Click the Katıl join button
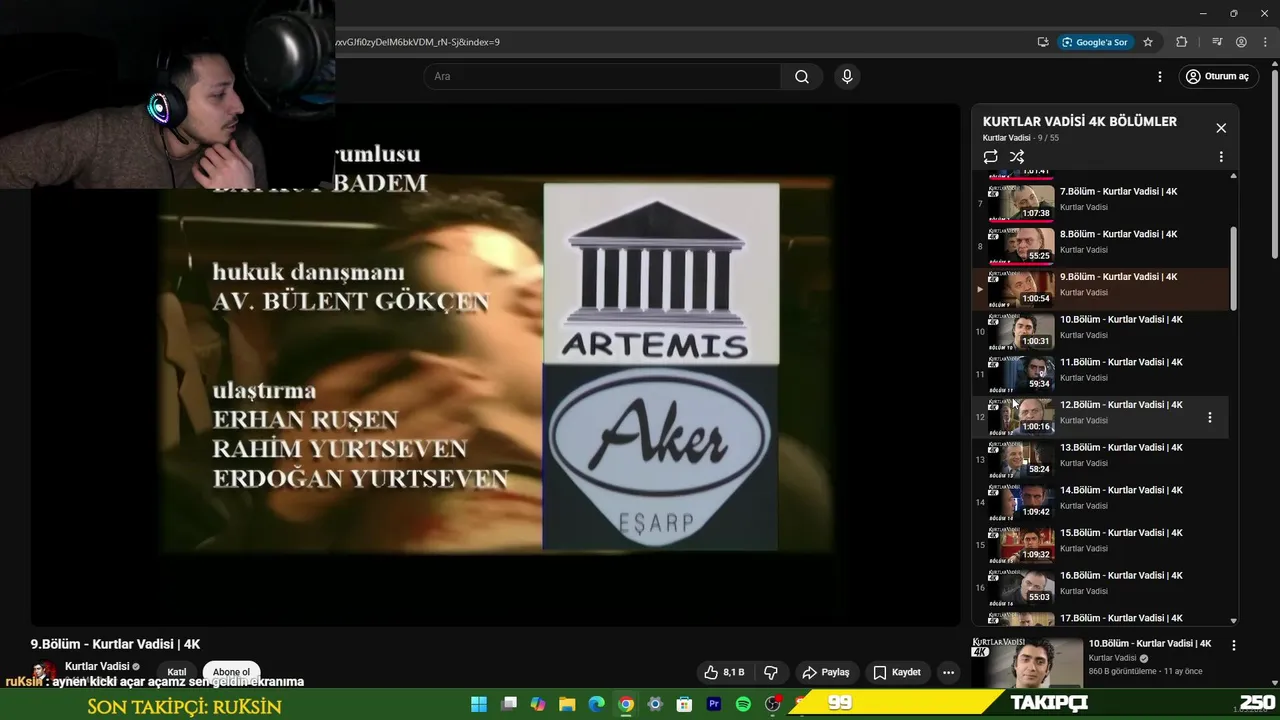The image size is (1280, 720). pyautogui.click(x=177, y=672)
